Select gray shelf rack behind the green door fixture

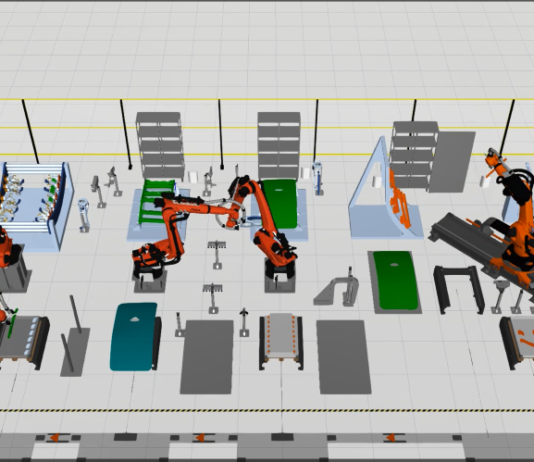(x=279, y=145)
